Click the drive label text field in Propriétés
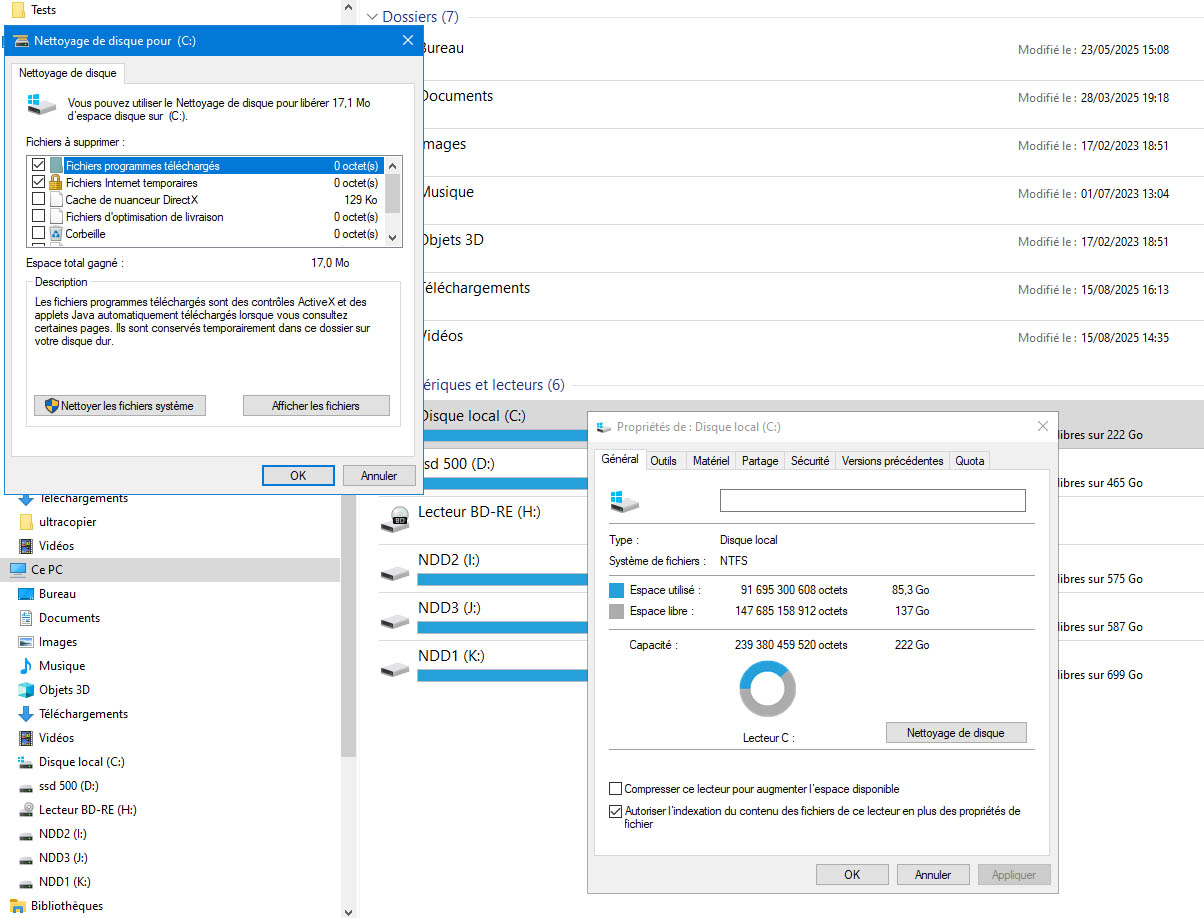Image resolution: width=1204 pixels, height=918 pixels. tap(873, 500)
